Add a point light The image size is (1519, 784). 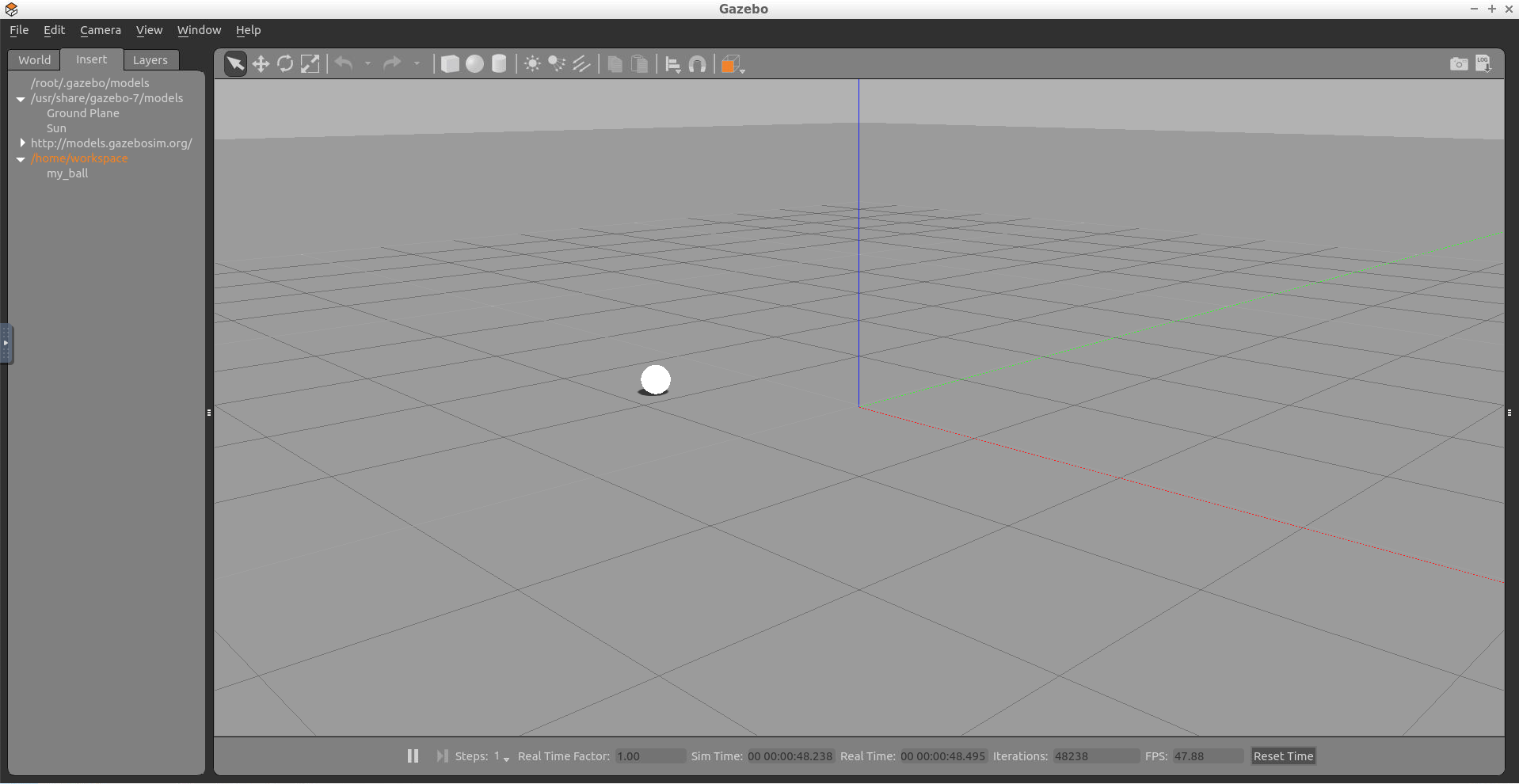pos(532,64)
